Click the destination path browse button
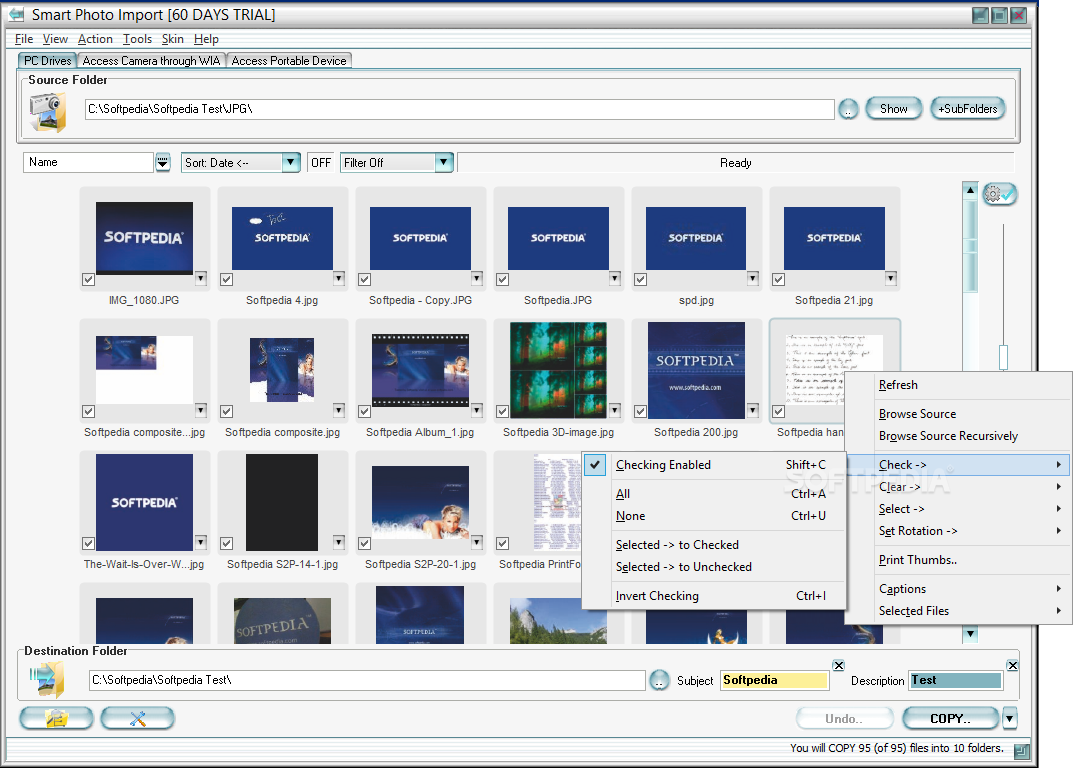The image size is (1073, 768). pyautogui.click(x=659, y=680)
